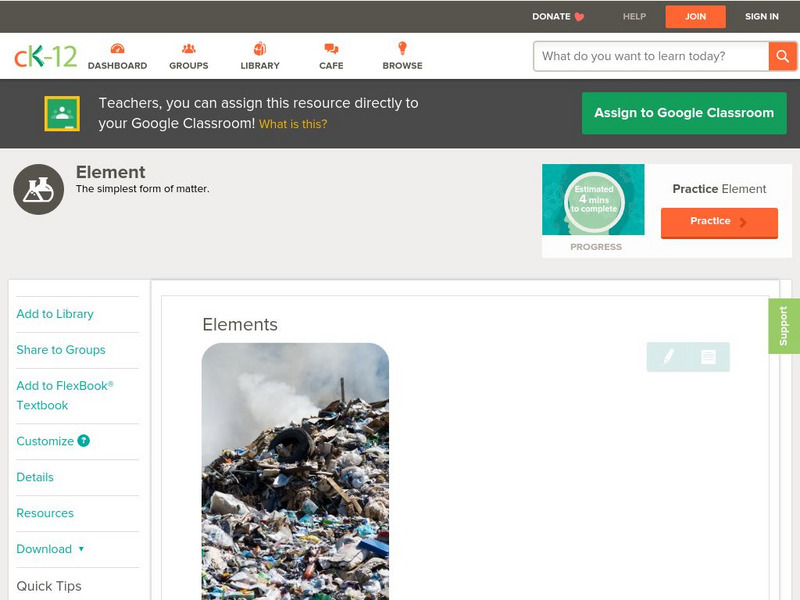
Task: Click the GROUPS menu label
Action: tap(189, 66)
